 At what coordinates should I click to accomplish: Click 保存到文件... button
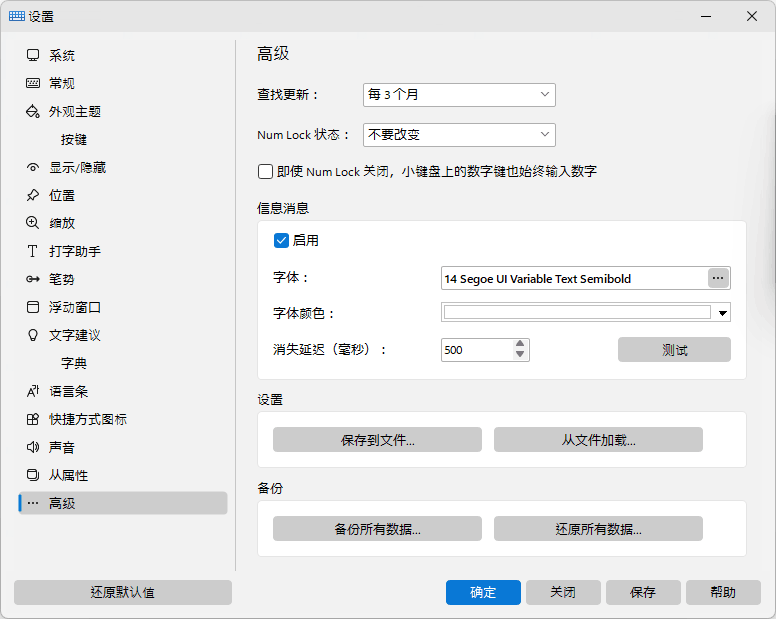[377, 439]
